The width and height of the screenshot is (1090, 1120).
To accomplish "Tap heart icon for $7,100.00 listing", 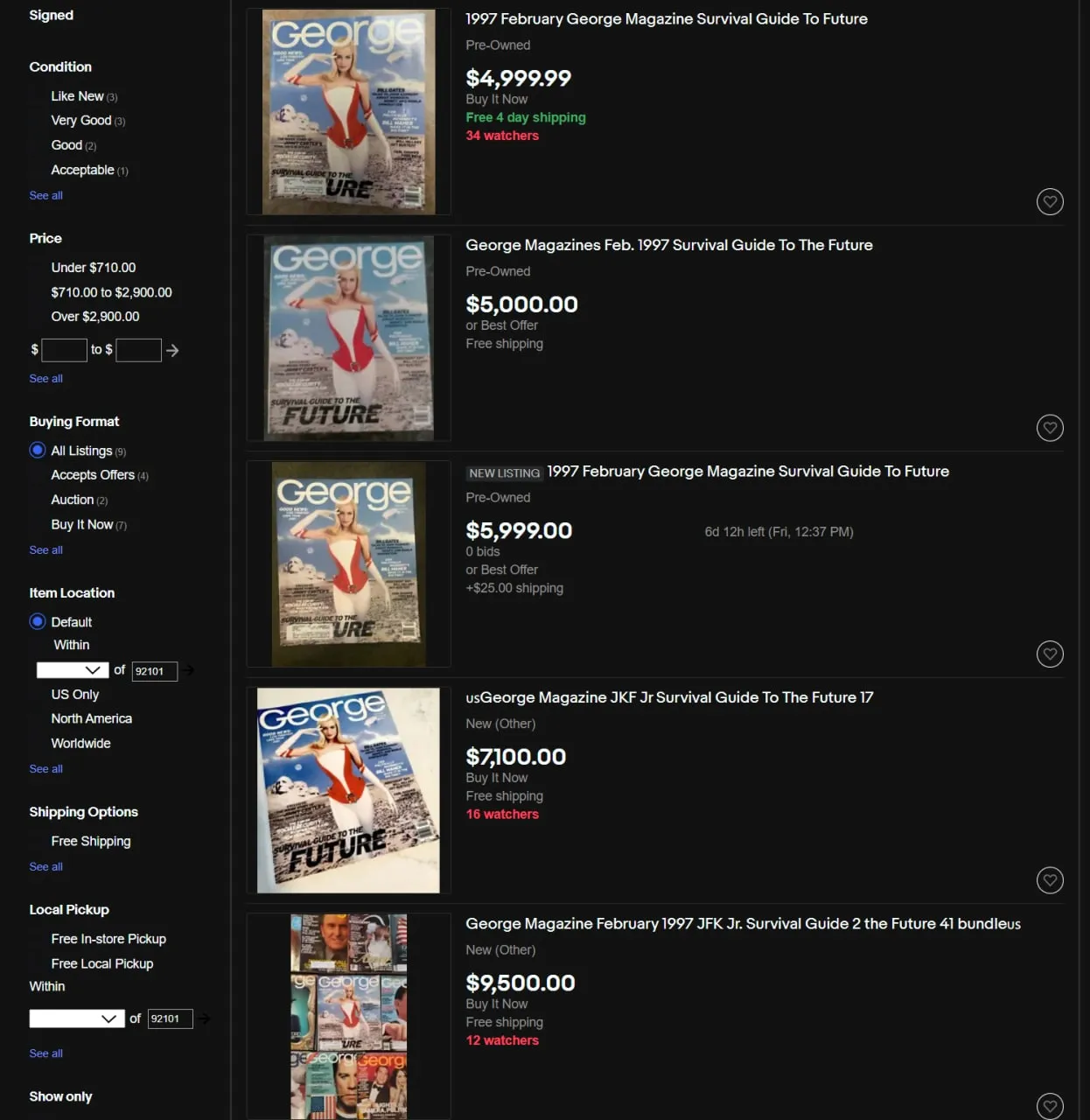I will (1050, 880).
